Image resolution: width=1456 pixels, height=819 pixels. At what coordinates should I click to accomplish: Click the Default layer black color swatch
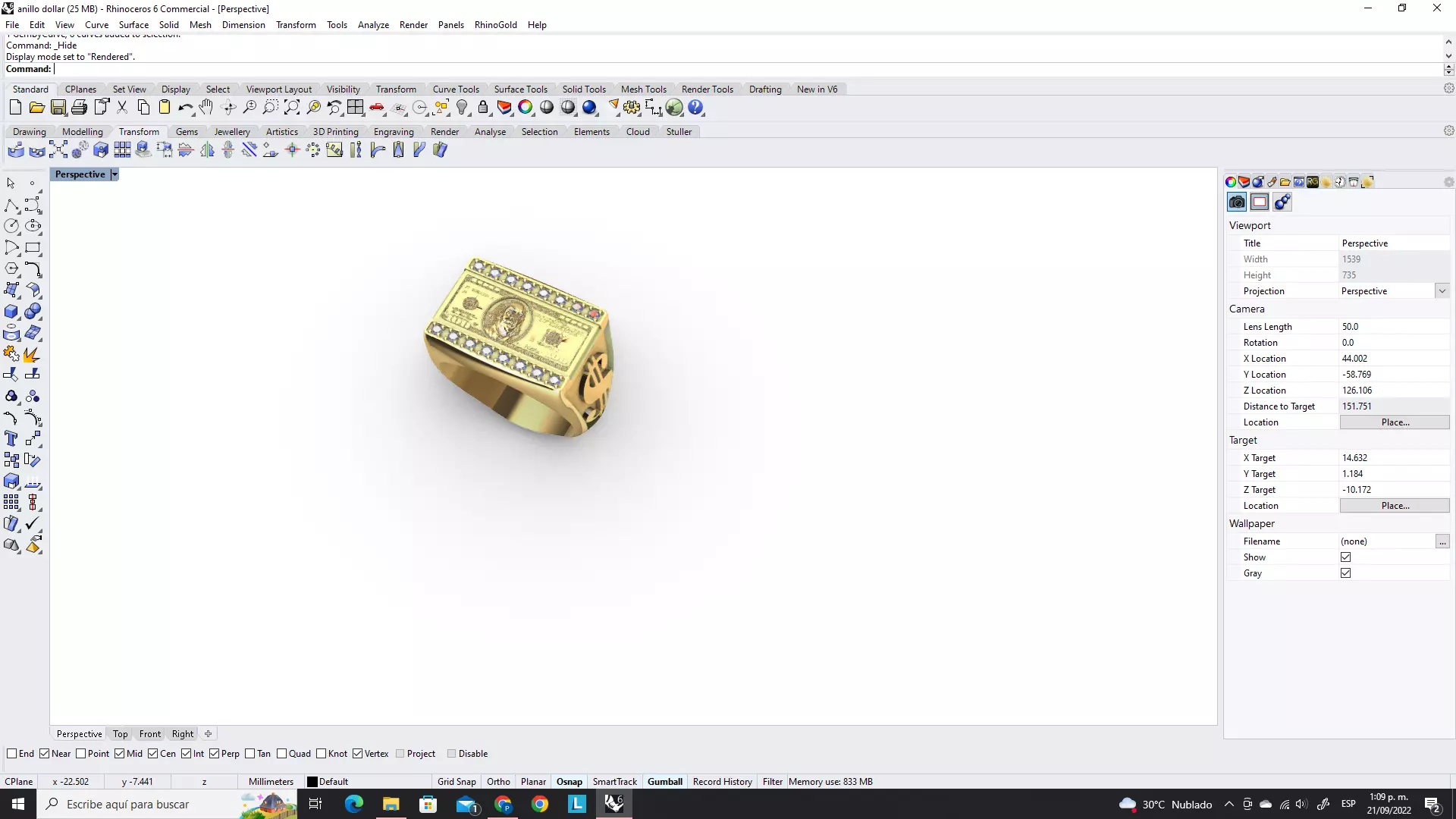tap(312, 782)
